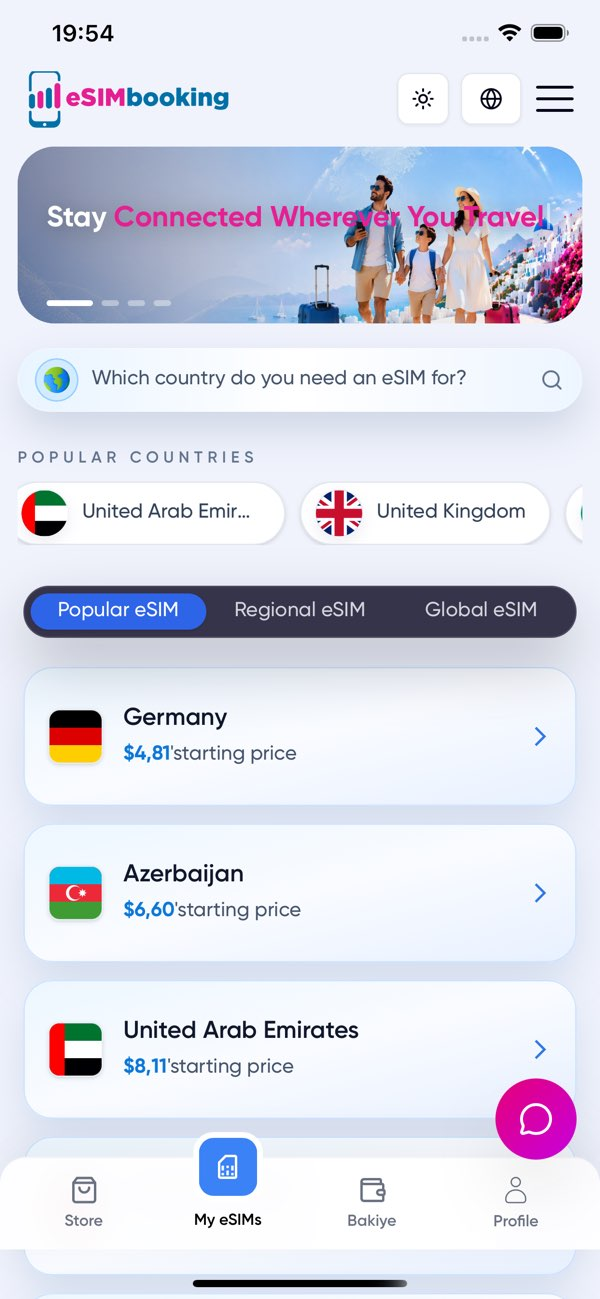Open Store tab icon

84,1190
